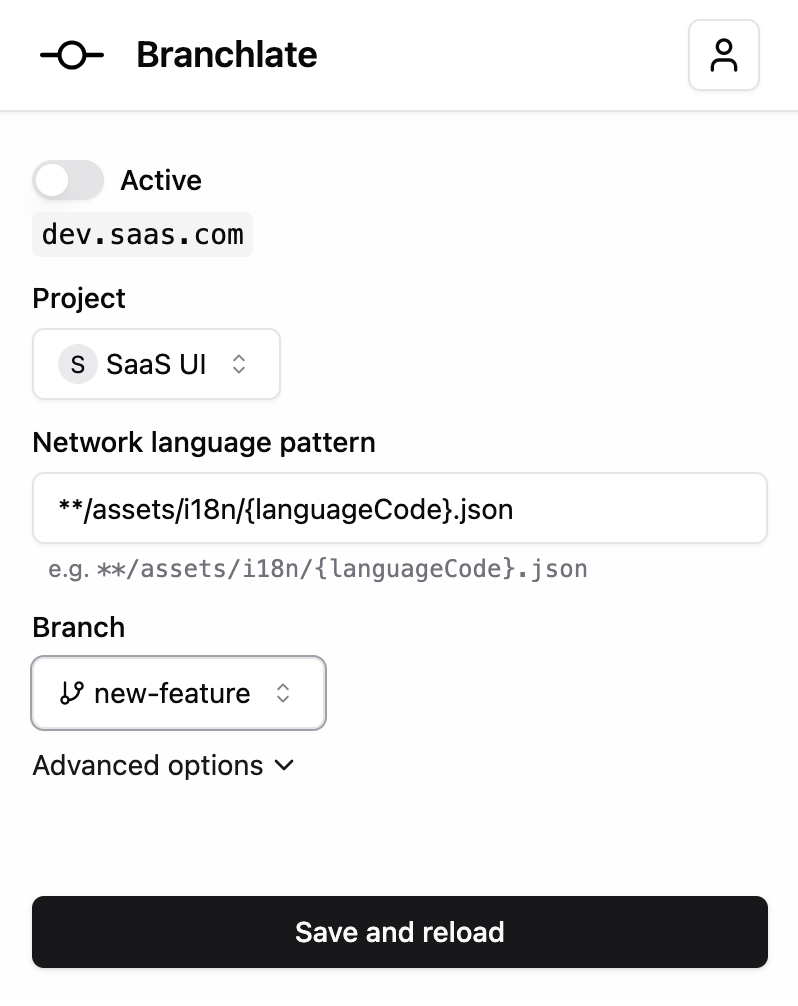Expand Advanced options
Screen dimensions: 798x1006
[164, 765]
